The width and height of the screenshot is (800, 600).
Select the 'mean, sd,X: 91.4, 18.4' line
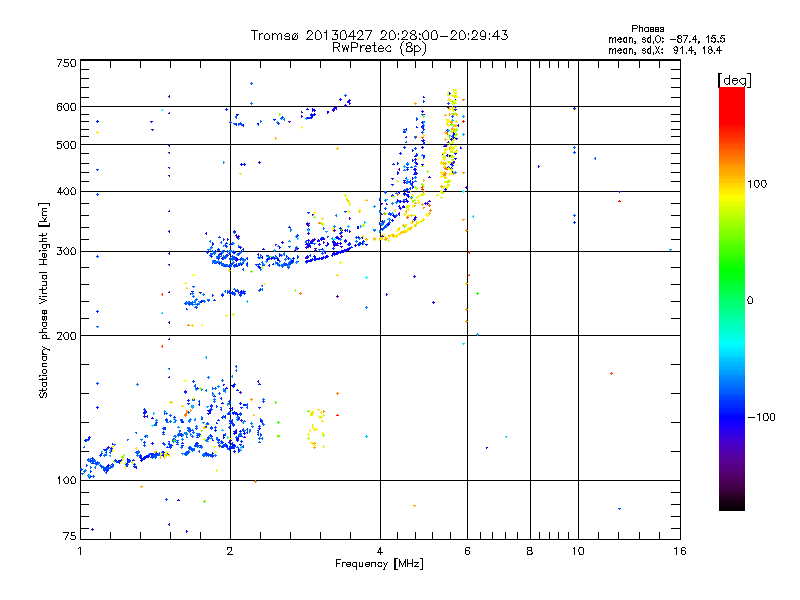[x=664, y=50]
